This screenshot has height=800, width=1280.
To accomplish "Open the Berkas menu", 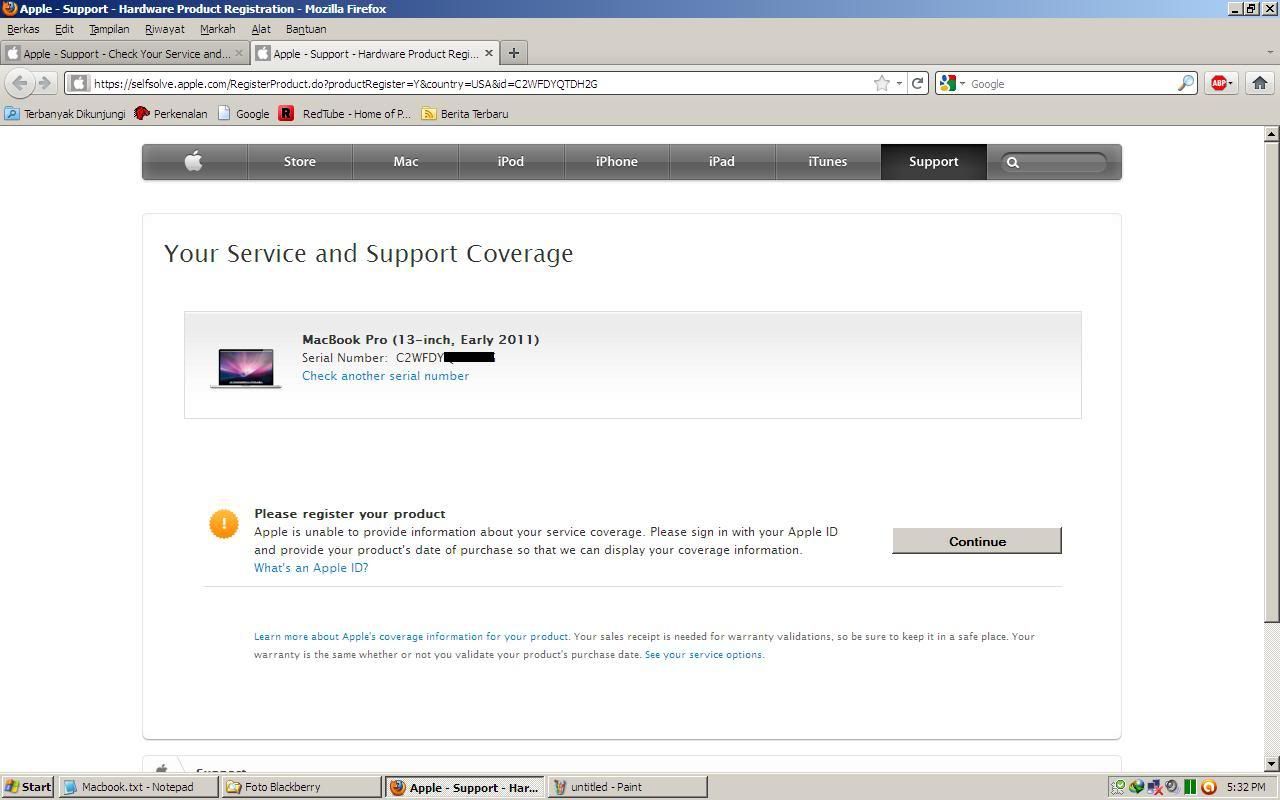I will (23, 29).
